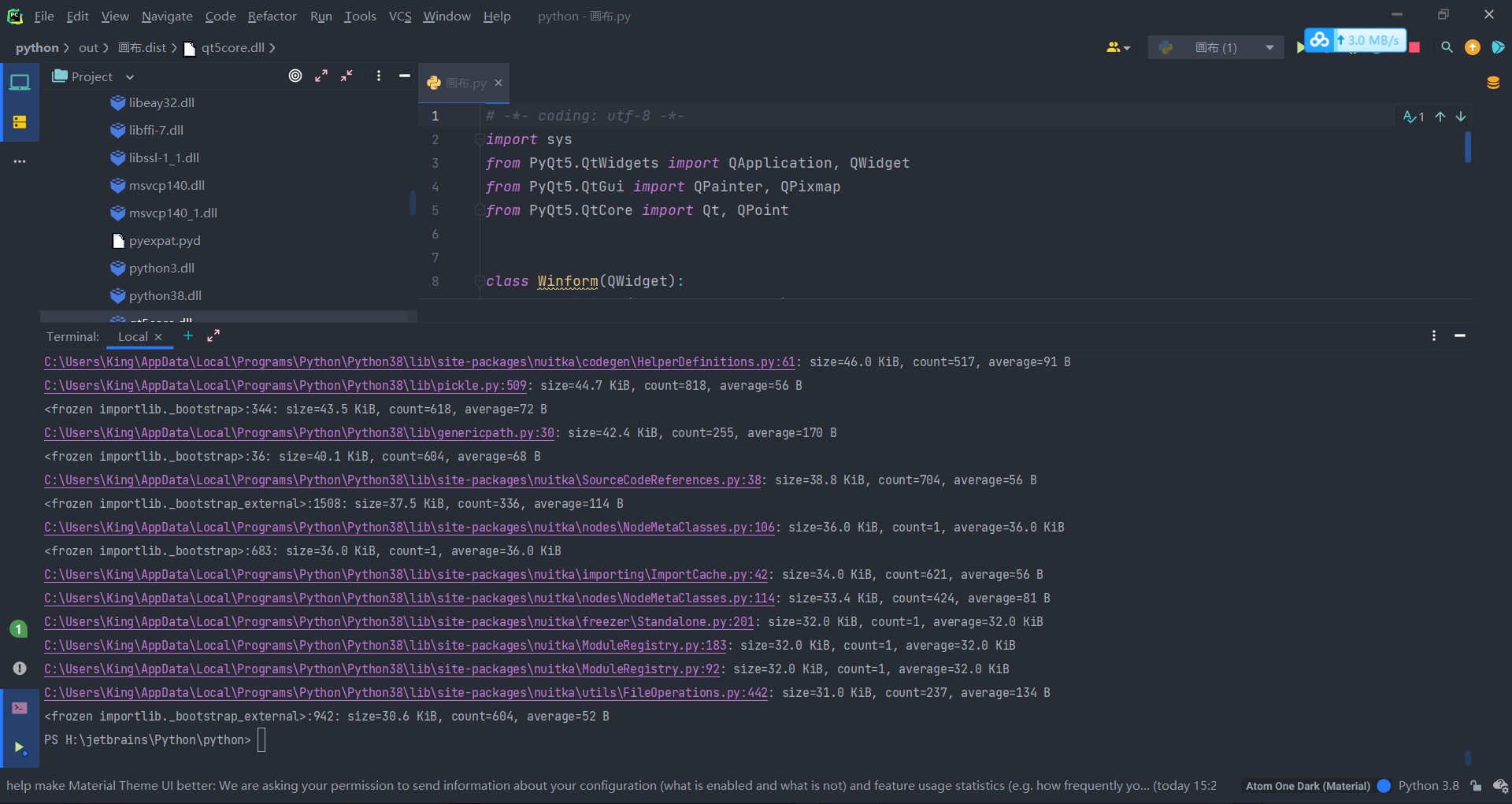Open Search Everywhere with the magnifier icon
This screenshot has width=1512, height=804.
click(x=1447, y=47)
